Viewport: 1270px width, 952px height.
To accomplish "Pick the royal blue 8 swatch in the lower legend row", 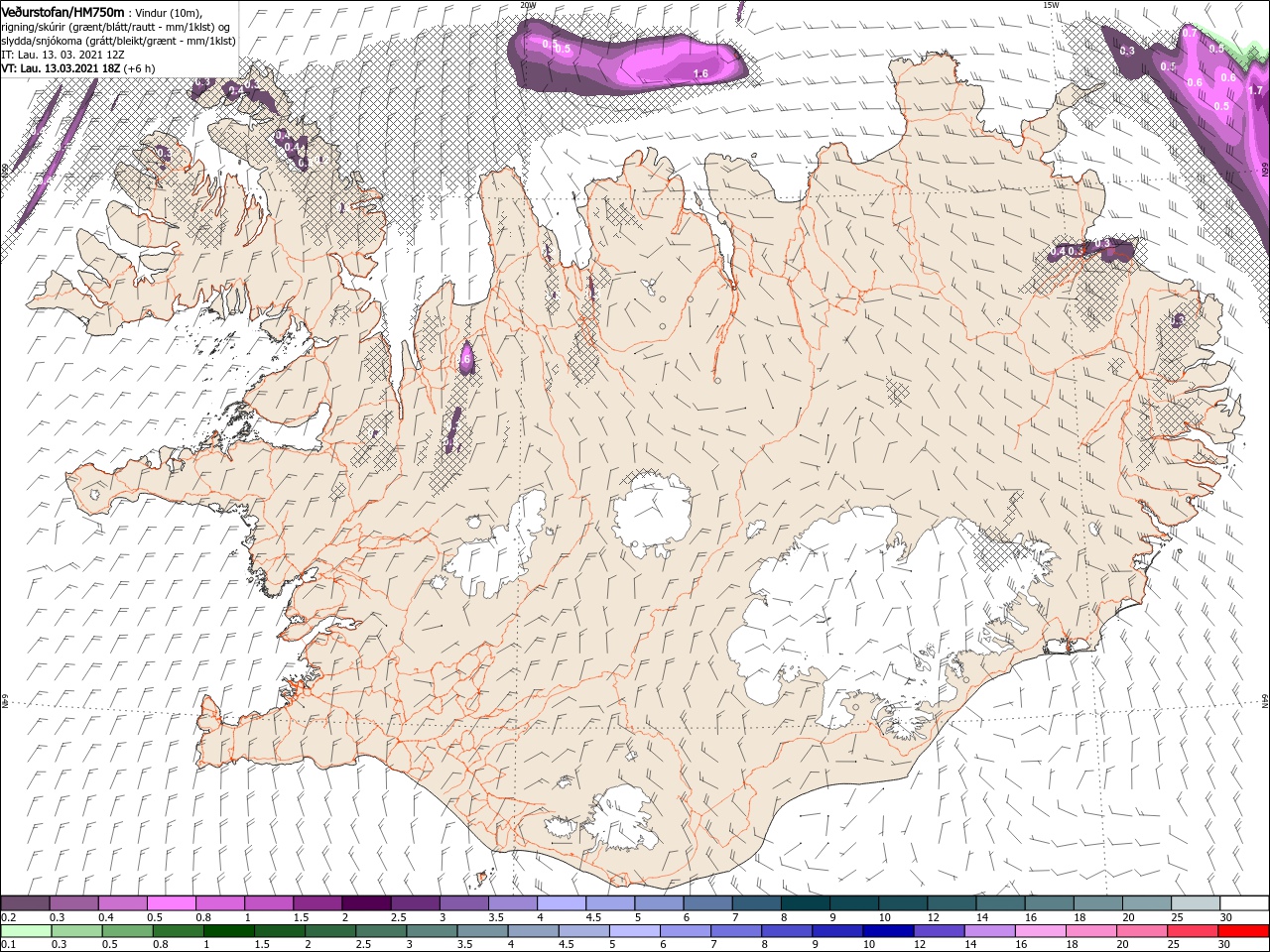I will tap(786, 931).
